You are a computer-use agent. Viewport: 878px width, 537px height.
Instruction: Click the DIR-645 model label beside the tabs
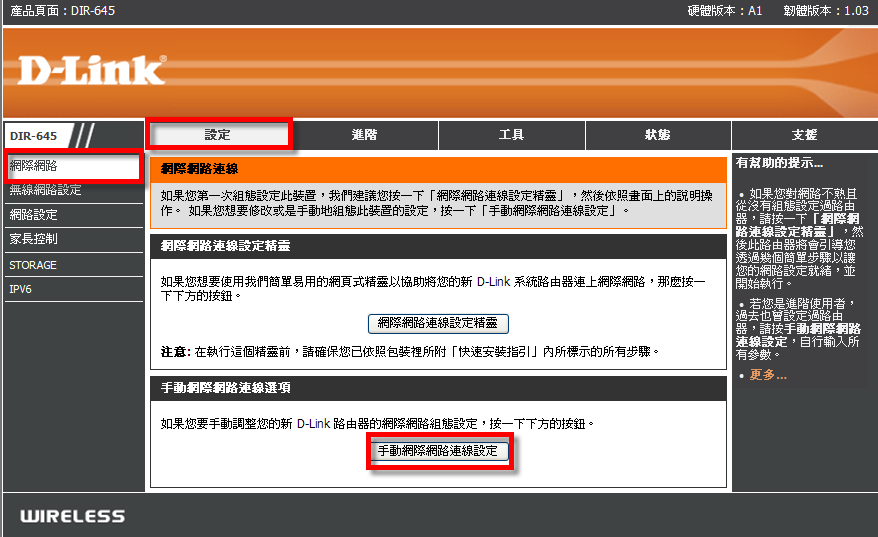[34, 136]
